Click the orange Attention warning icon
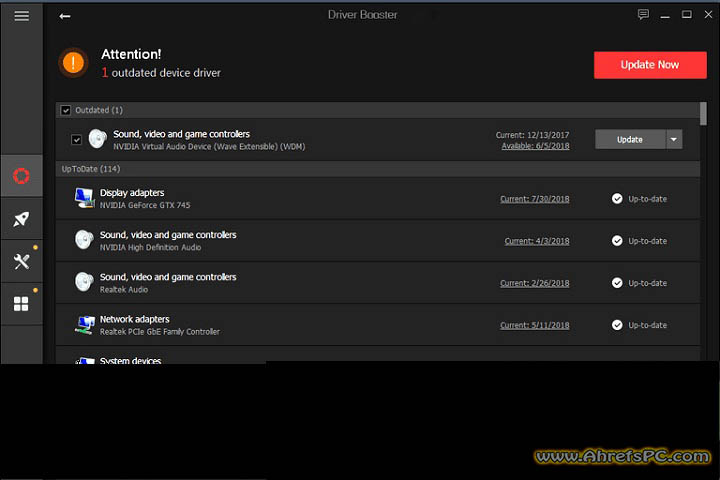 (x=73, y=63)
